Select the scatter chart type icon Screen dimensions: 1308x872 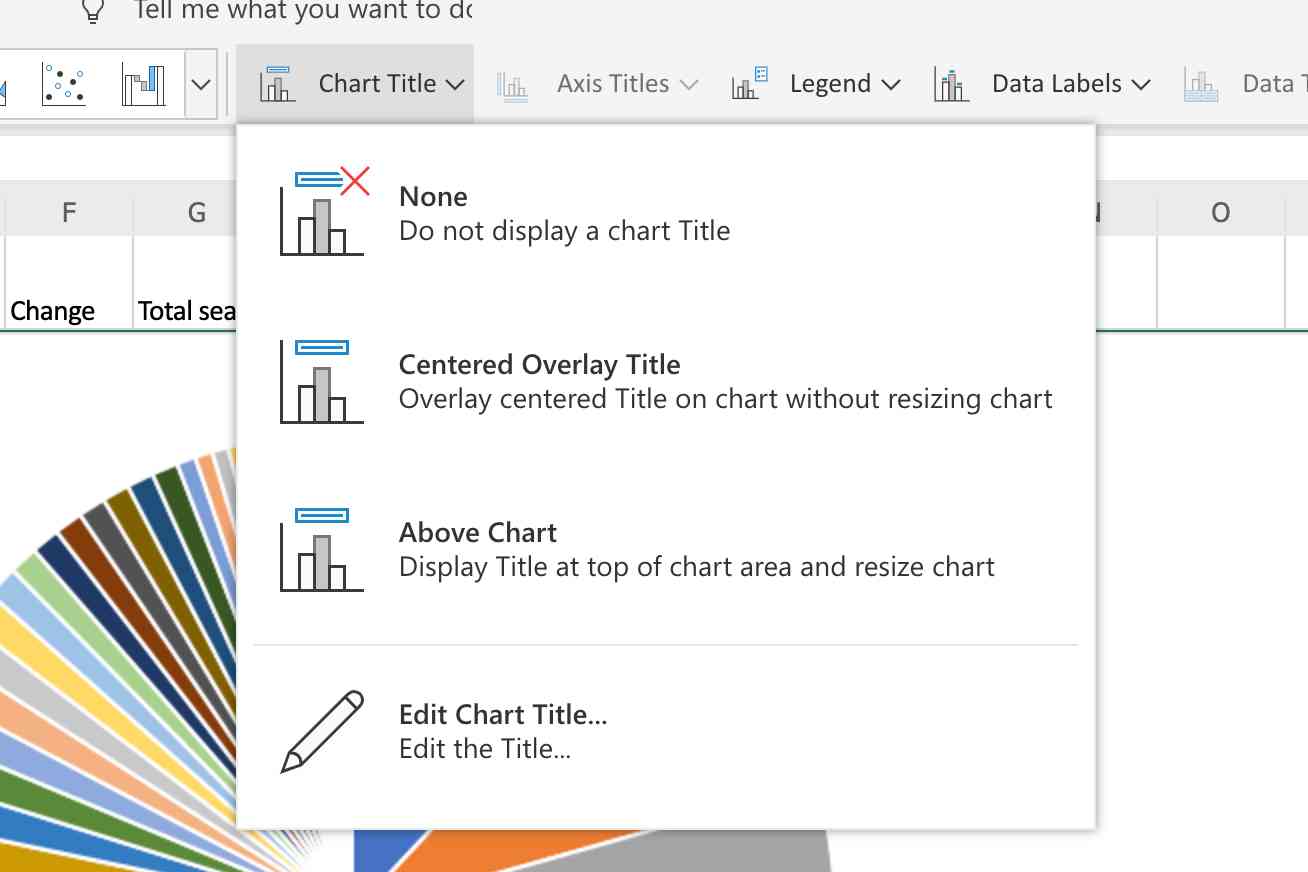pos(62,85)
